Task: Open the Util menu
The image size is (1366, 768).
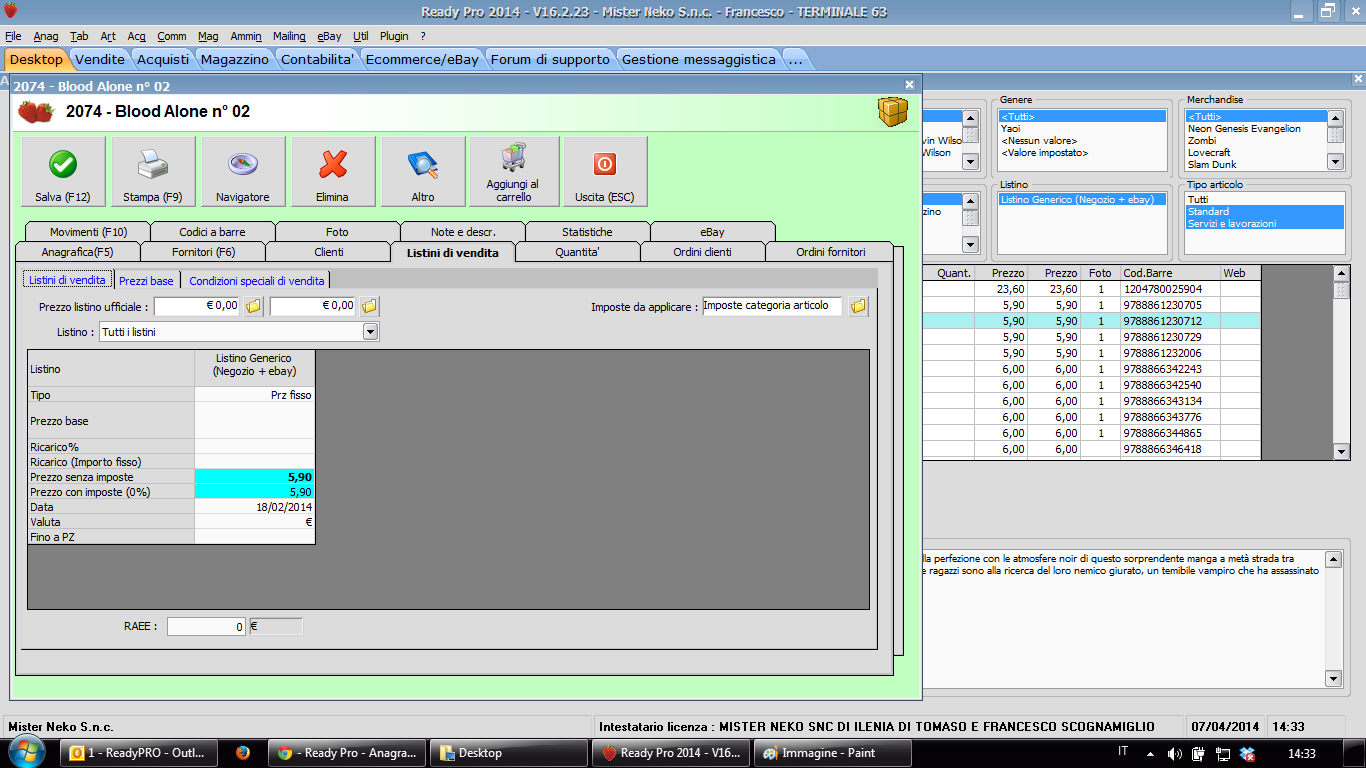Action: 361,36
